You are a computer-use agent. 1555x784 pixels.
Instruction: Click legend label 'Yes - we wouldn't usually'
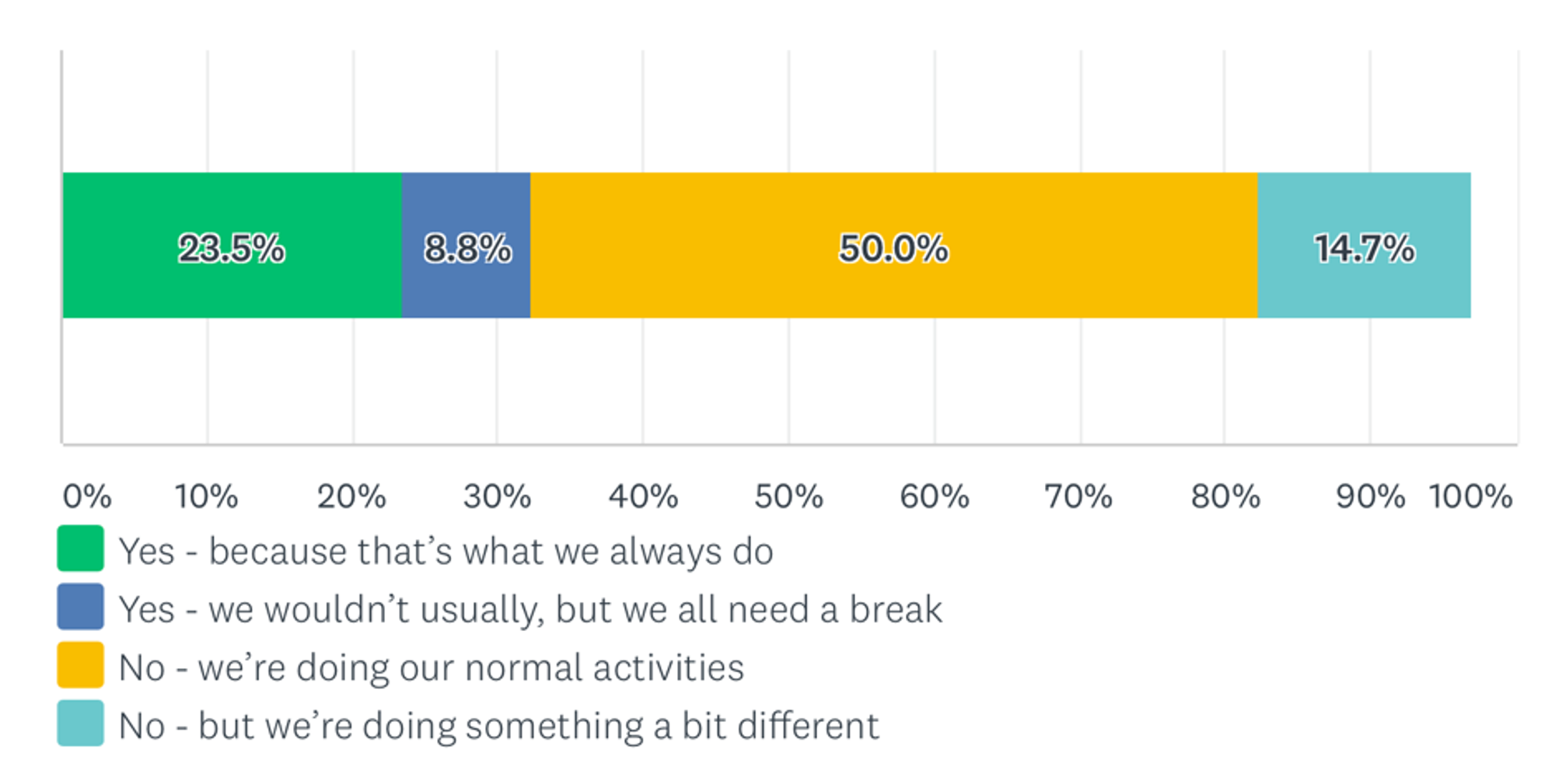(530, 610)
